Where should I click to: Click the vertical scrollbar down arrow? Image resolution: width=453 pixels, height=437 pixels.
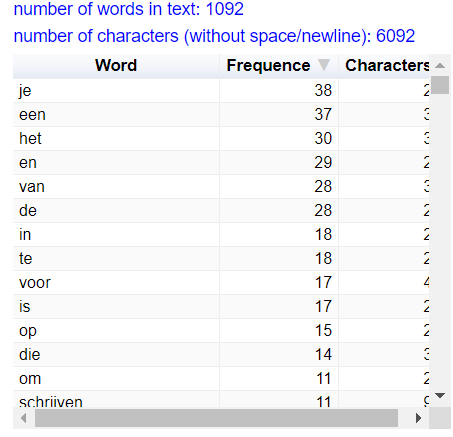(x=440, y=395)
